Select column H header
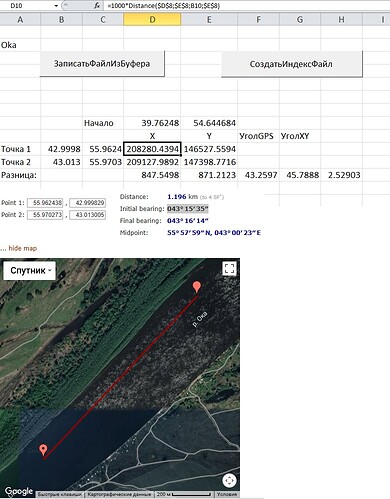 point(341,20)
